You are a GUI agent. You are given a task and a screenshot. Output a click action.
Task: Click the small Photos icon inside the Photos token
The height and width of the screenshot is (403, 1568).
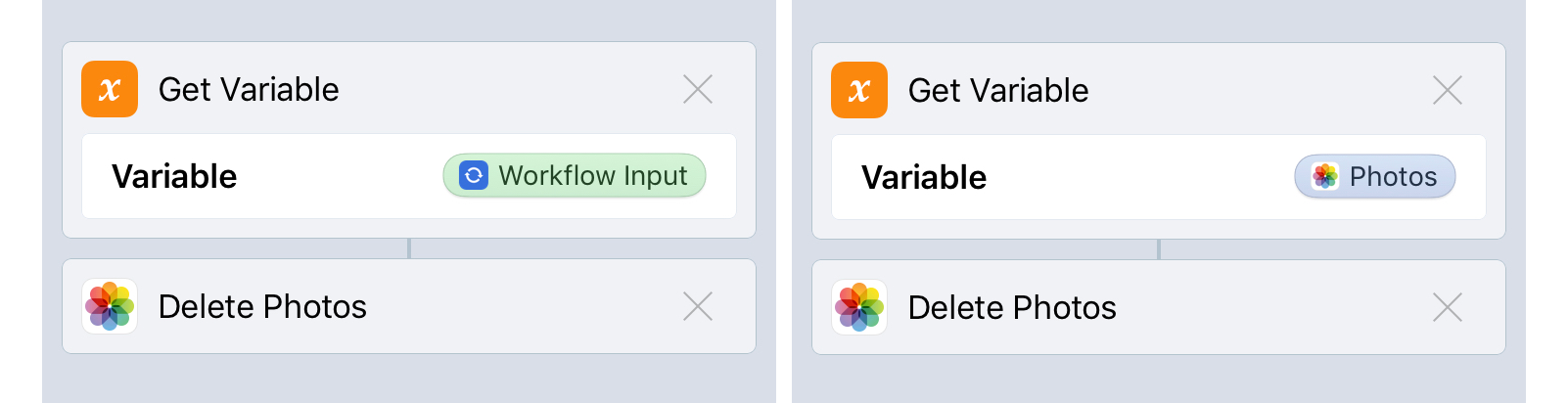coord(1325,176)
